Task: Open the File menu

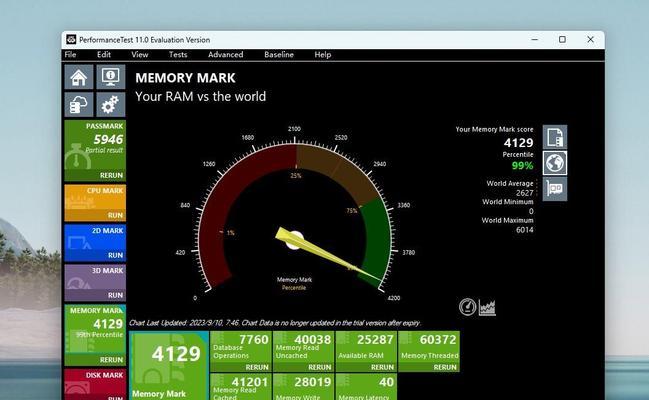Action: (70, 55)
